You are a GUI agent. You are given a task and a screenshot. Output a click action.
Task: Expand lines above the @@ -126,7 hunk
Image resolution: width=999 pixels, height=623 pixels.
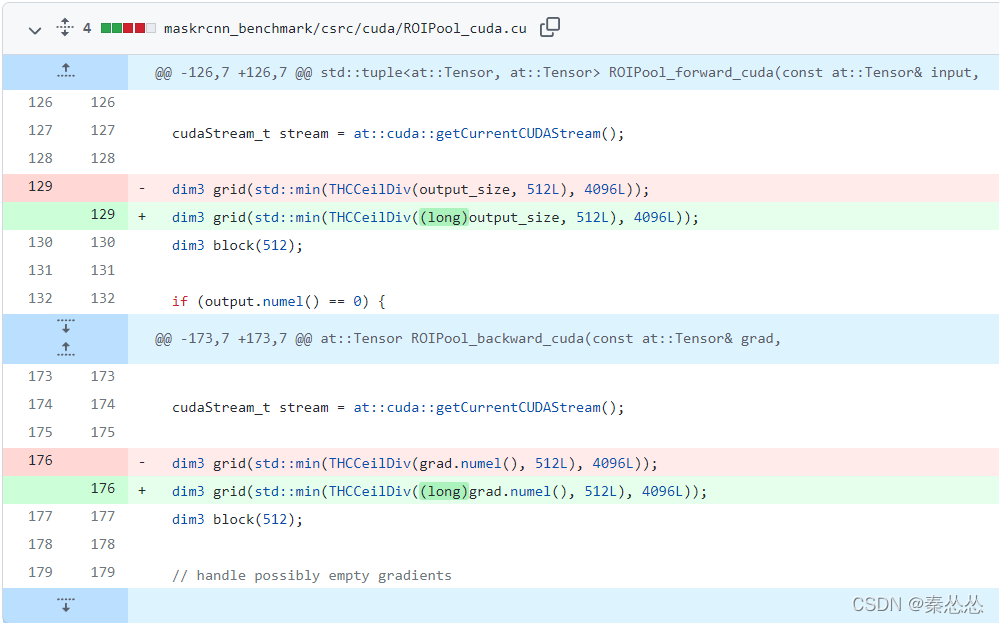click(x=66, y=71)
